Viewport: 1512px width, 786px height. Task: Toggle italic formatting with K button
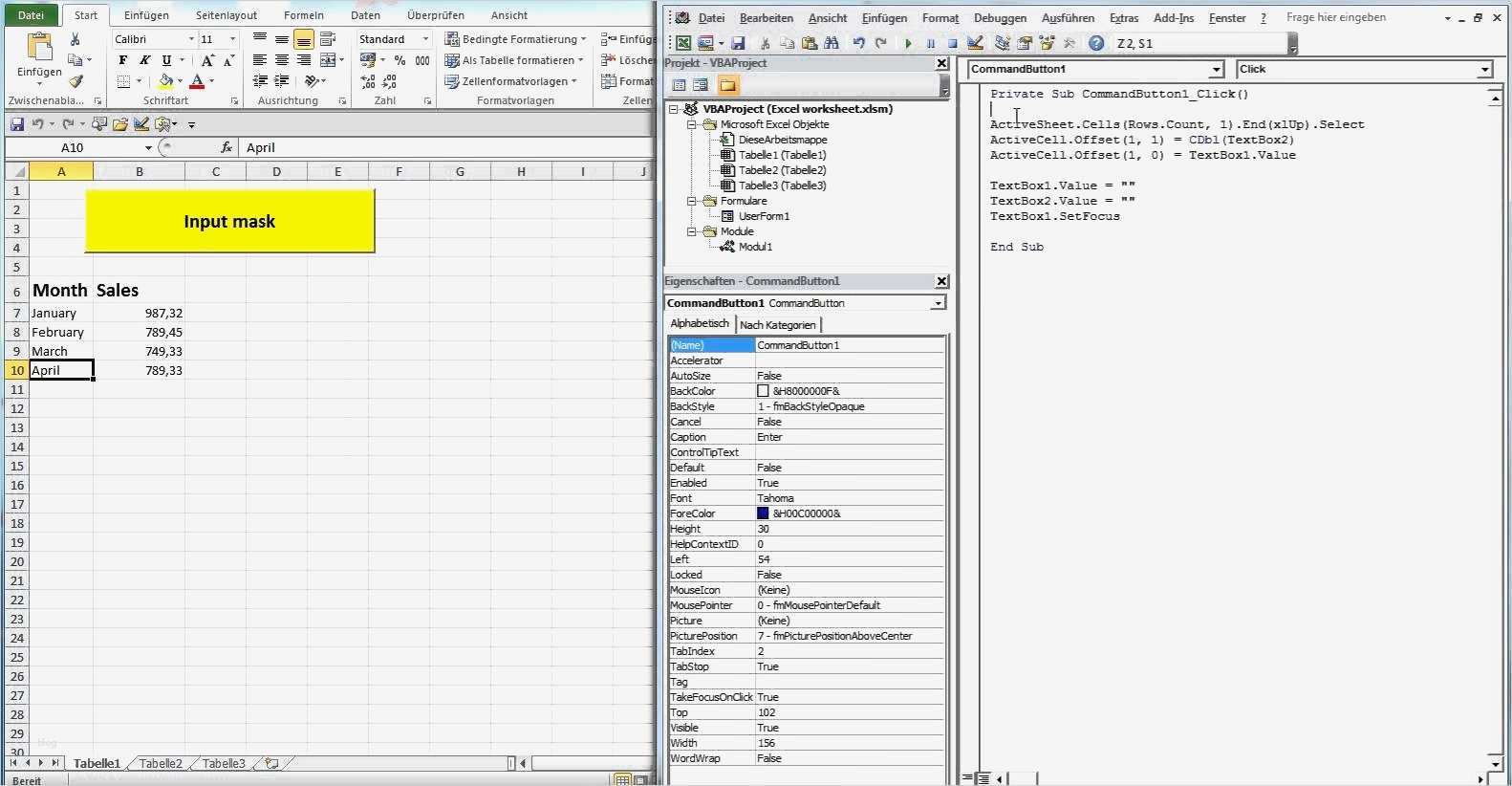(x=144, y=60)
